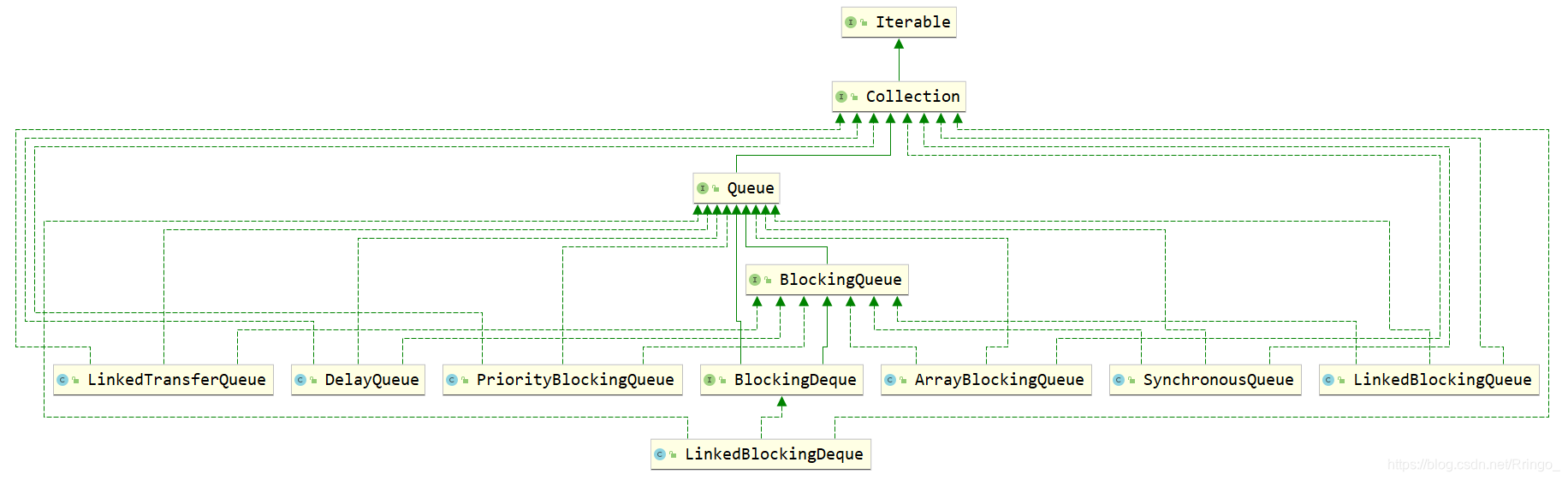Click the class icon beside LinkedBlockingDeque
This screenshot has width=1568, height=480.
(660, 454)
